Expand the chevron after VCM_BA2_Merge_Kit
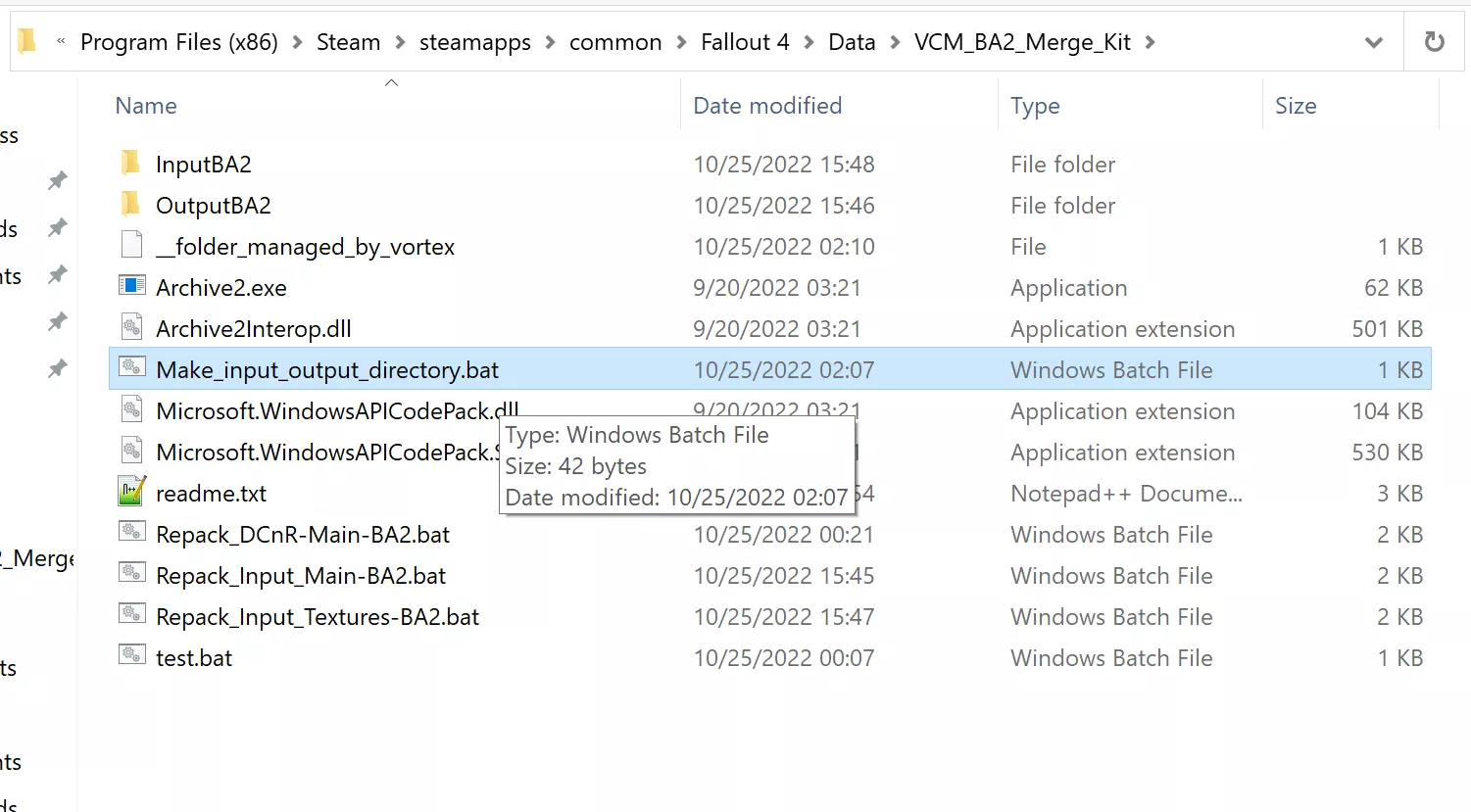 point(1150,42)
